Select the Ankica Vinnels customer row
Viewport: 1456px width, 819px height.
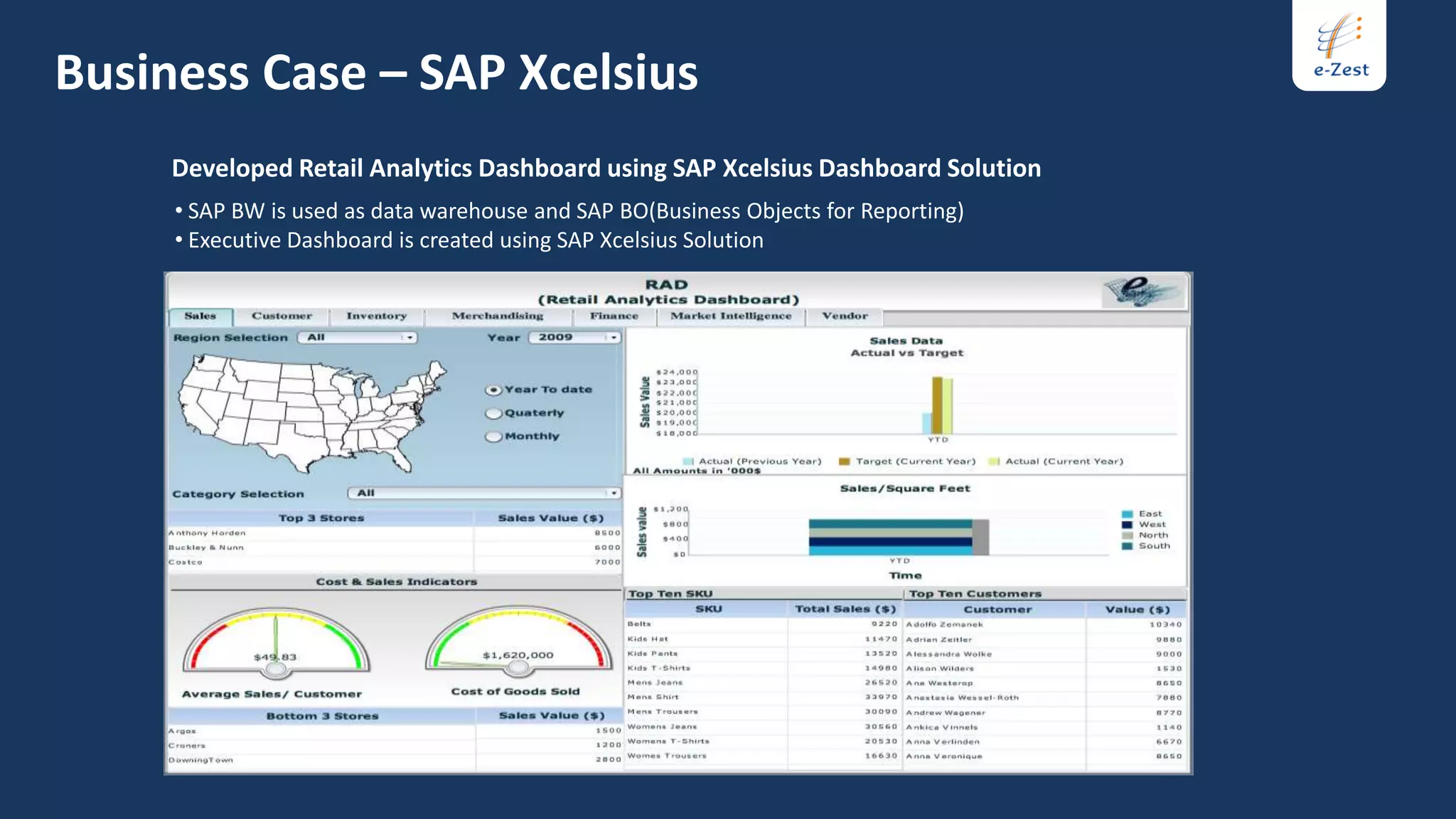point(1044,727)
